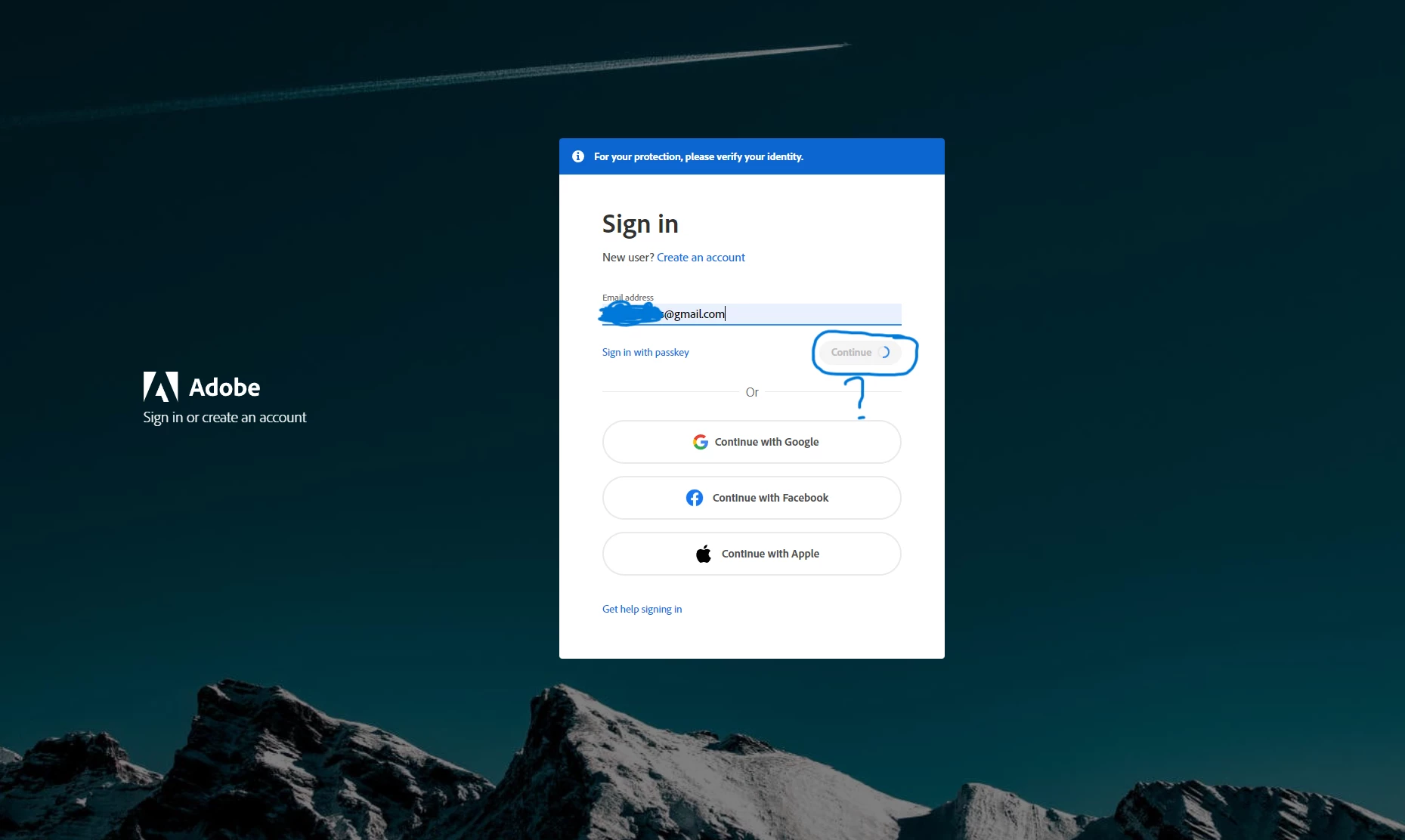Click the Facebook logo icon
1405x840 pixels.
pyautogui.click(x=695, y=498)
